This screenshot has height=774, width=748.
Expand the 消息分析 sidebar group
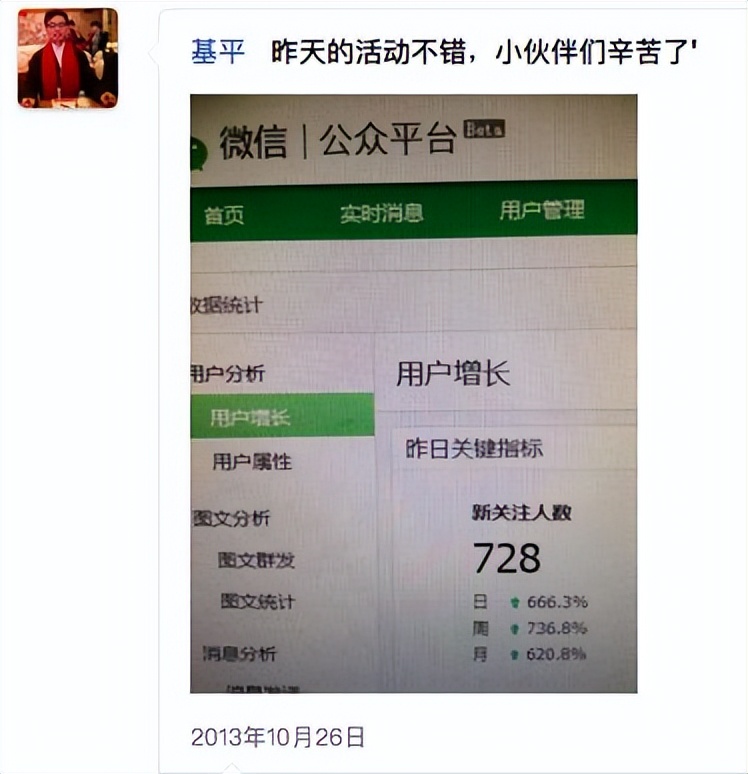tap(239, 654)
